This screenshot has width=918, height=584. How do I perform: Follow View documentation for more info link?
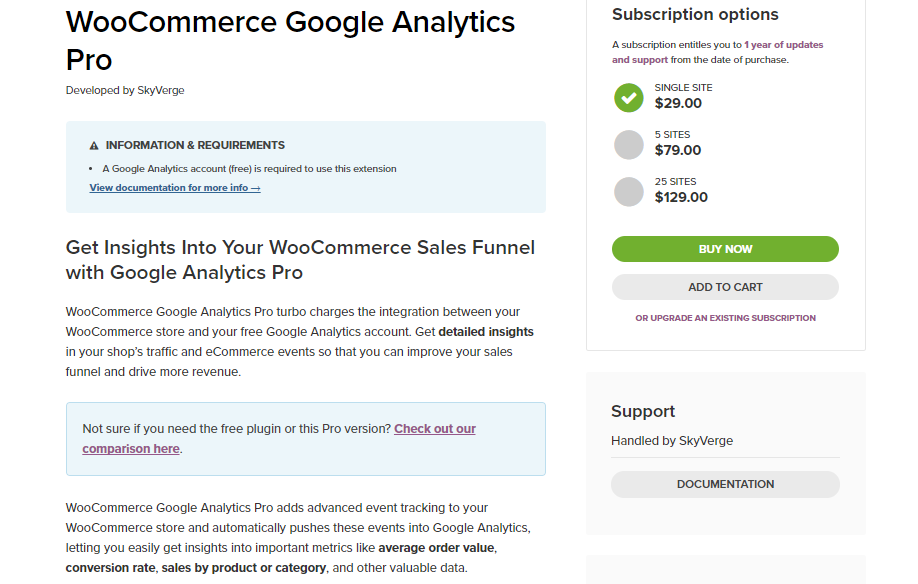(175, 188)
